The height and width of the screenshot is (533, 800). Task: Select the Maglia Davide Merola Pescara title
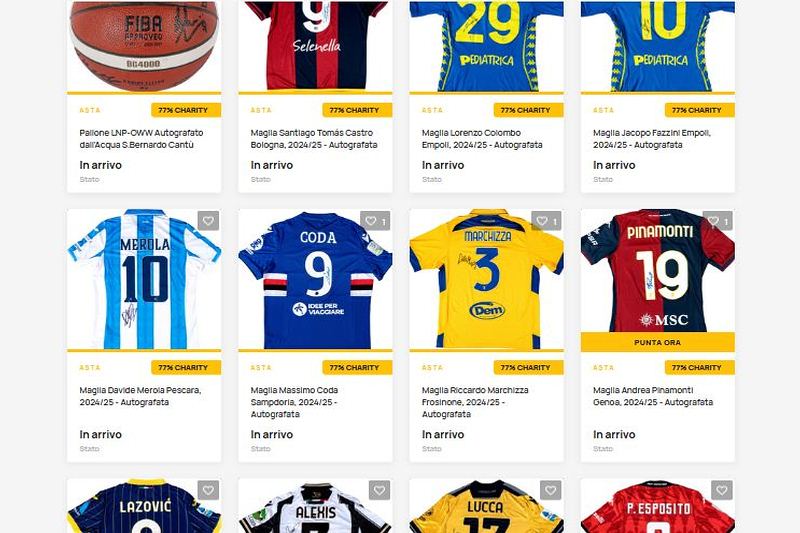(x=140, y=396)
